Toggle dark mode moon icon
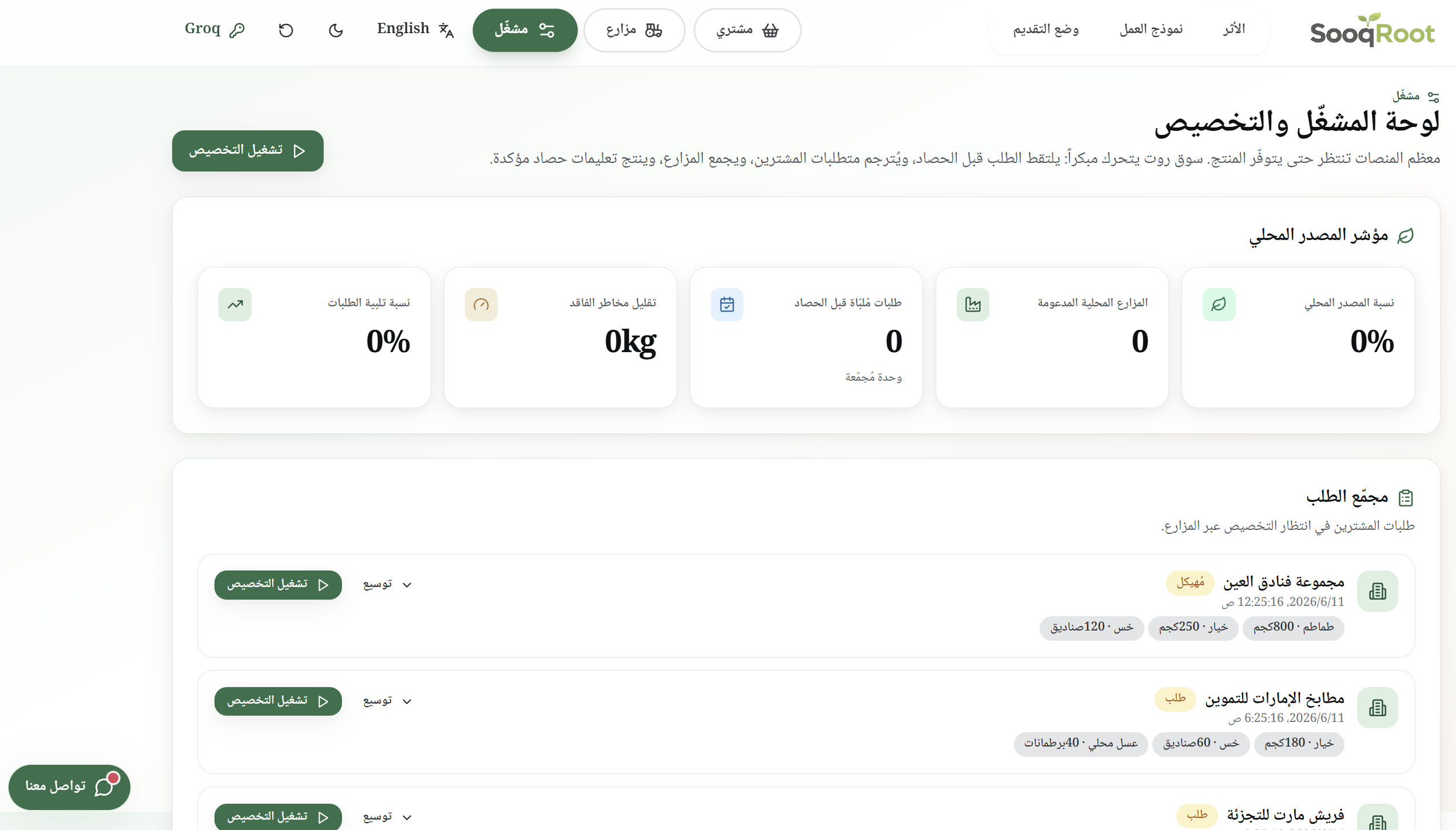The height and width of the screenshot is (830, 1456). click(336, 30)
